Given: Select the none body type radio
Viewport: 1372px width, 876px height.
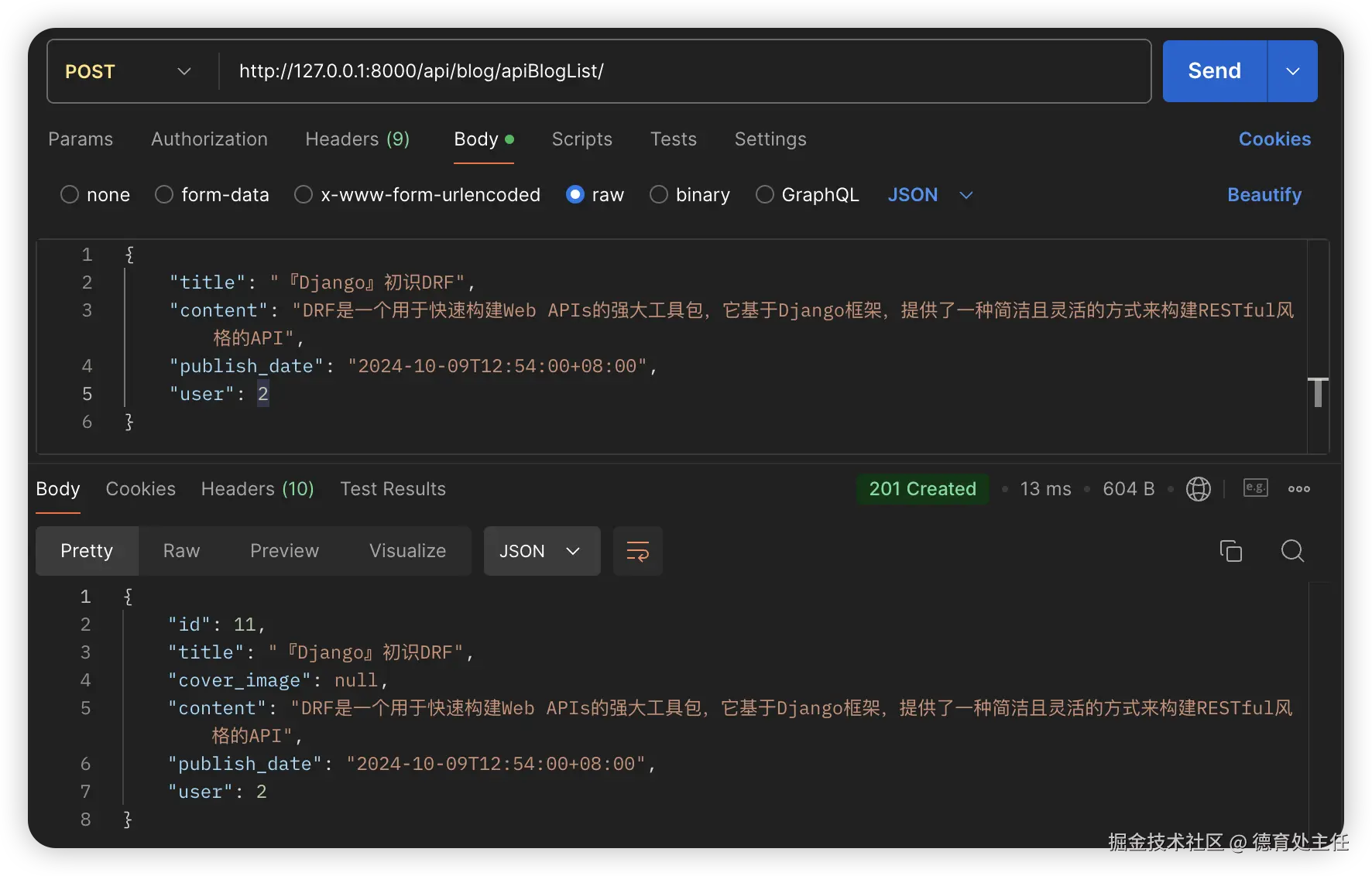Looking at the screenshot, I should pyautogui.click(x=70, y=194).
